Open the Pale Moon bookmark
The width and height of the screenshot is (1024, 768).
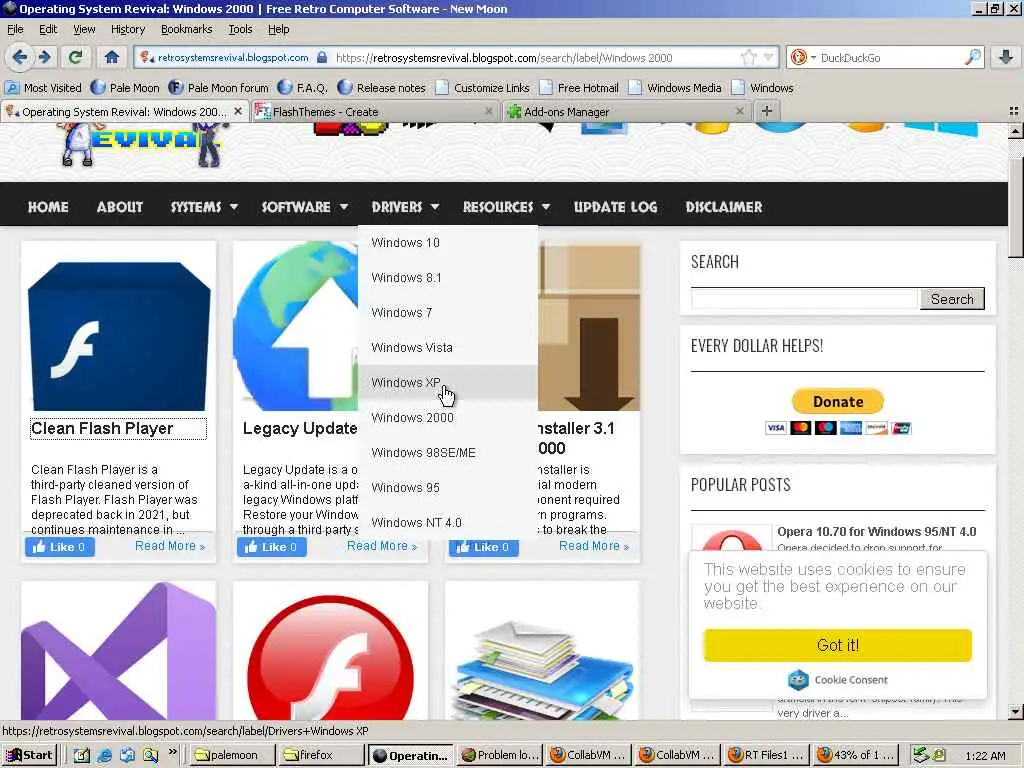pos(125,88)
